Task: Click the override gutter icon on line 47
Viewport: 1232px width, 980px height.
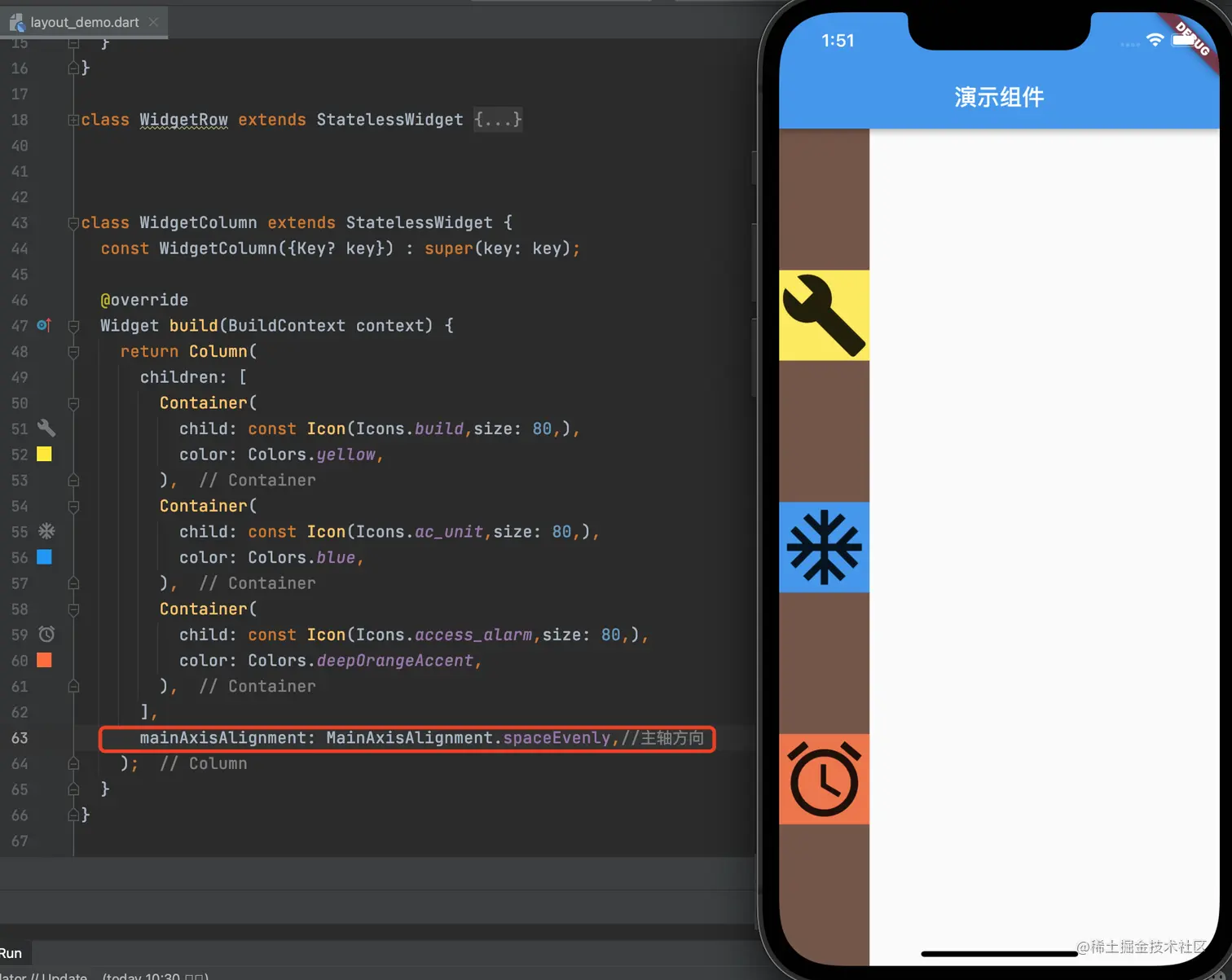Action: pyautogui.click(x=44, y=325)
